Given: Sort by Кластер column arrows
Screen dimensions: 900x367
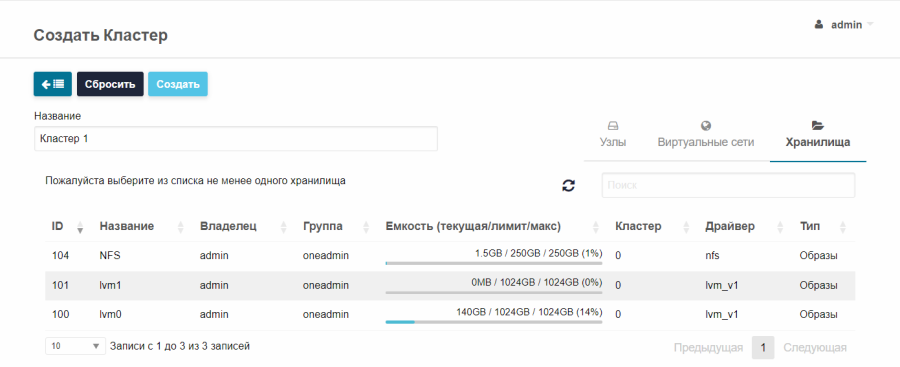Looking at the screenshot, I should click(685, 227).
